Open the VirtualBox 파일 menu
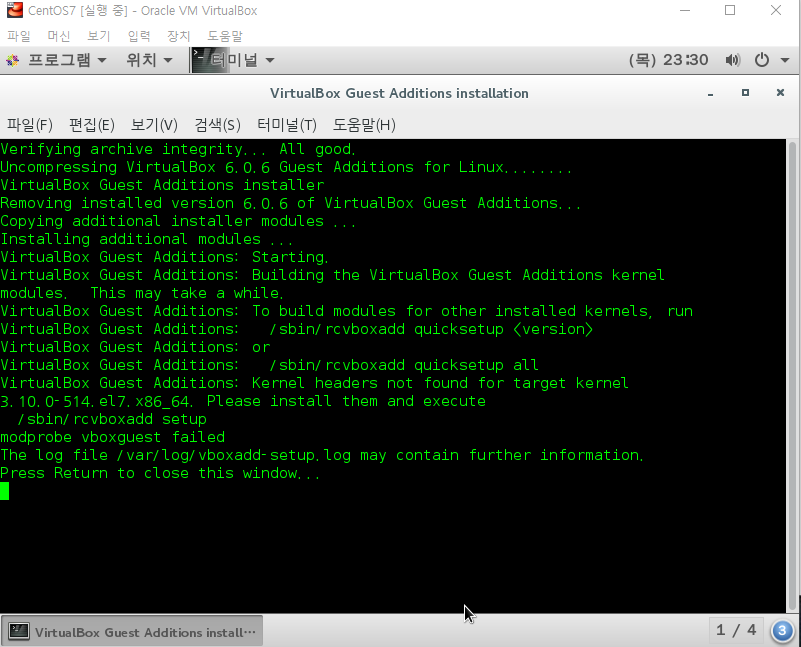Viewport: 801px width, 647px height. (19, 36)
